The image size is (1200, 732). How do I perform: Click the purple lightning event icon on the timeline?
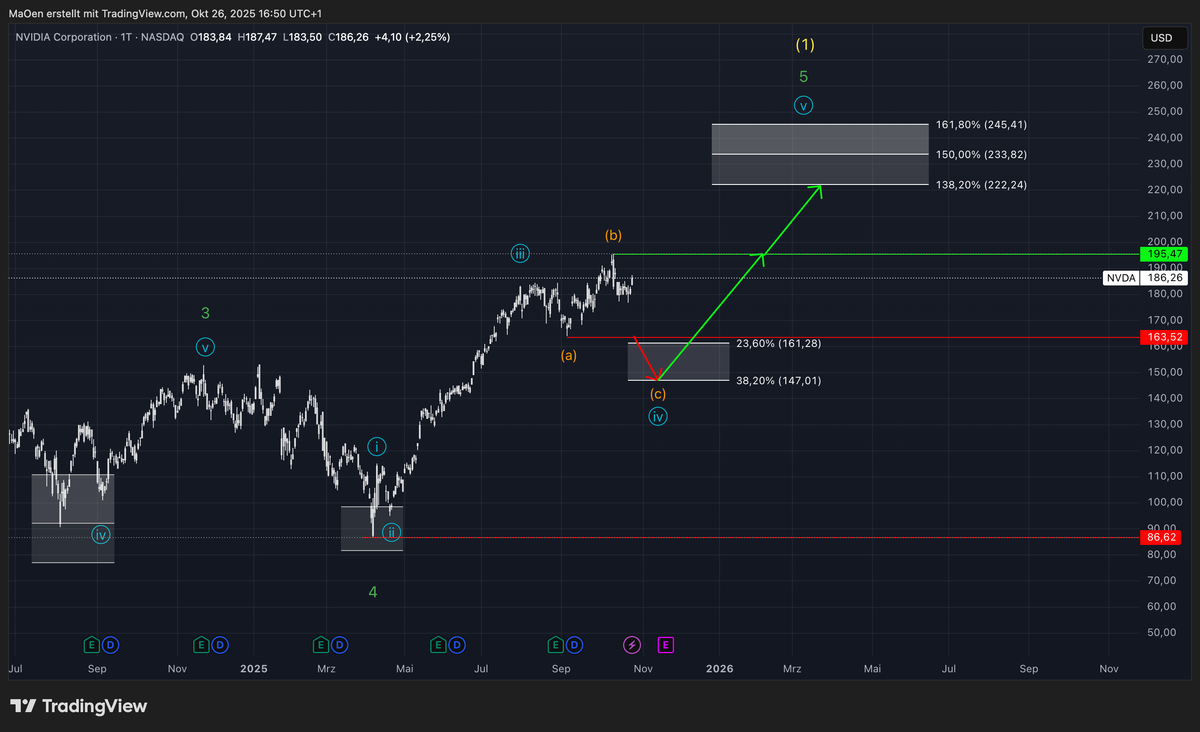pyautogui.click(x=632, y=645)
